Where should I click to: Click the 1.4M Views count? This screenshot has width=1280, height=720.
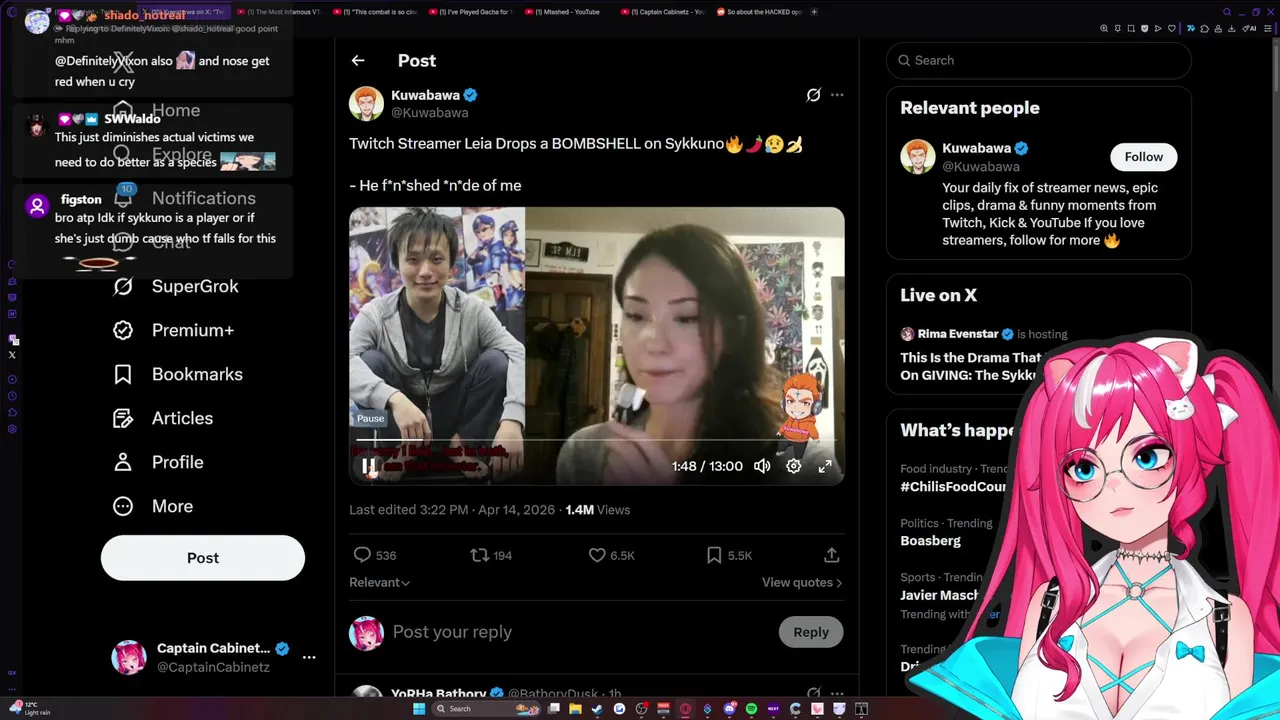(x=598, y=510)
